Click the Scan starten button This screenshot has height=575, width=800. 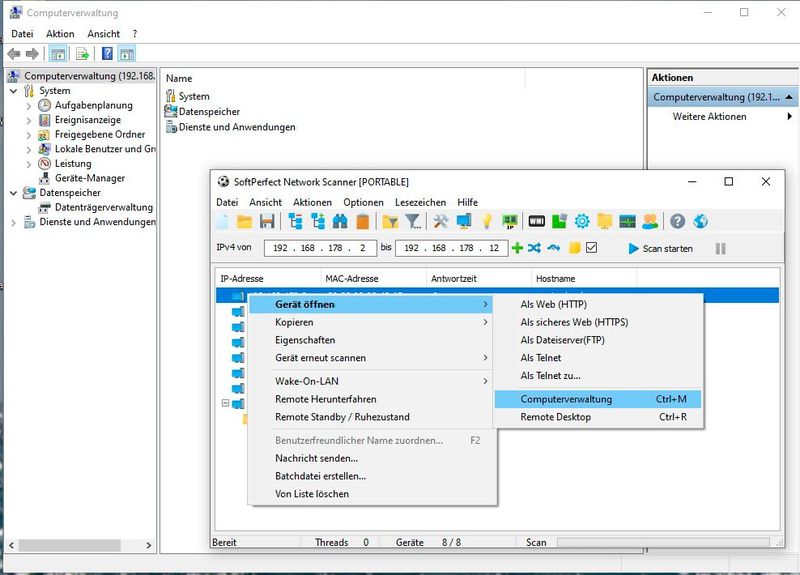(x=660, y=248)
